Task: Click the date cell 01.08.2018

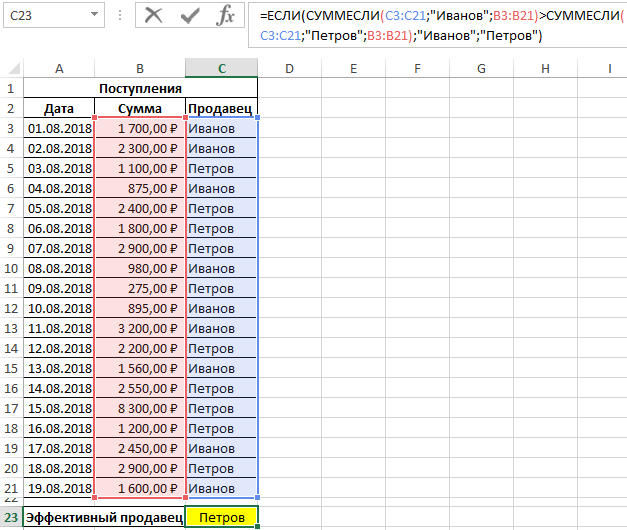Action: click(59, 128)
